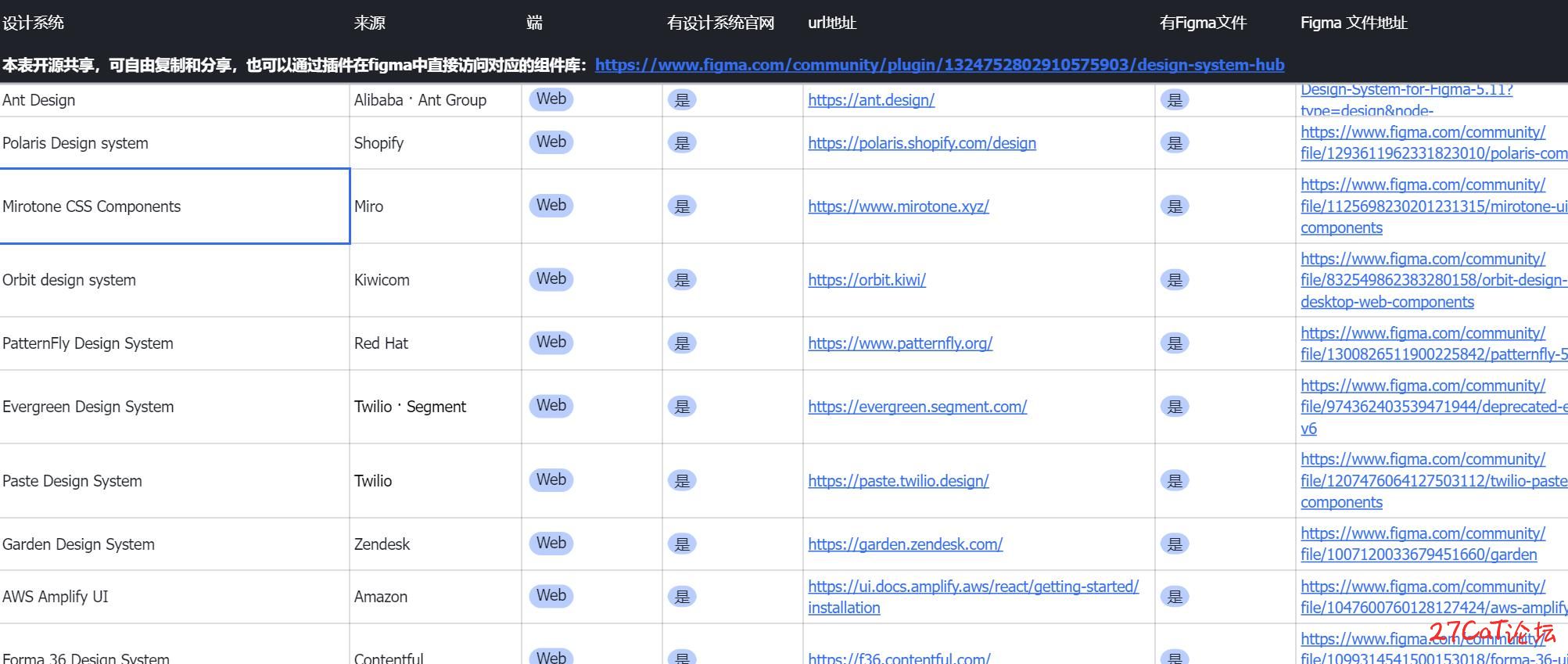Click official-site 是 tag in Polaris row
This screenshot has height=664, width=1568.
(x=682, y=143)
